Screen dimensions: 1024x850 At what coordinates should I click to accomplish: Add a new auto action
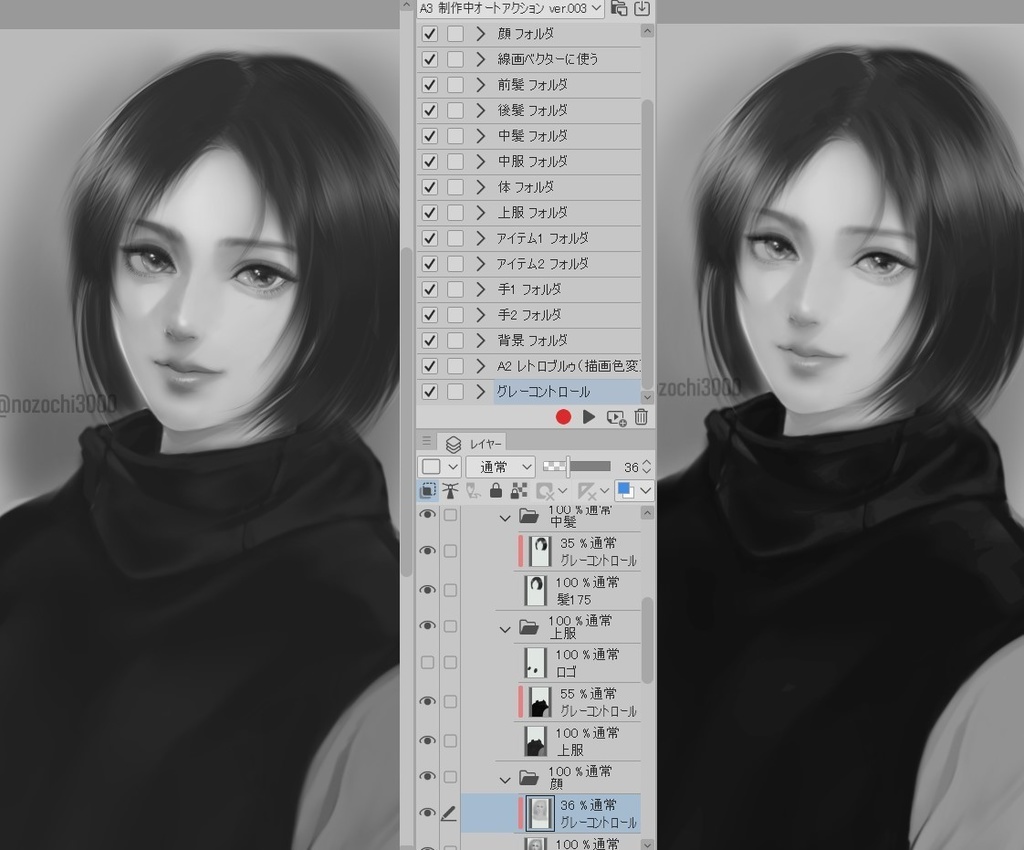tap(616, 417)
